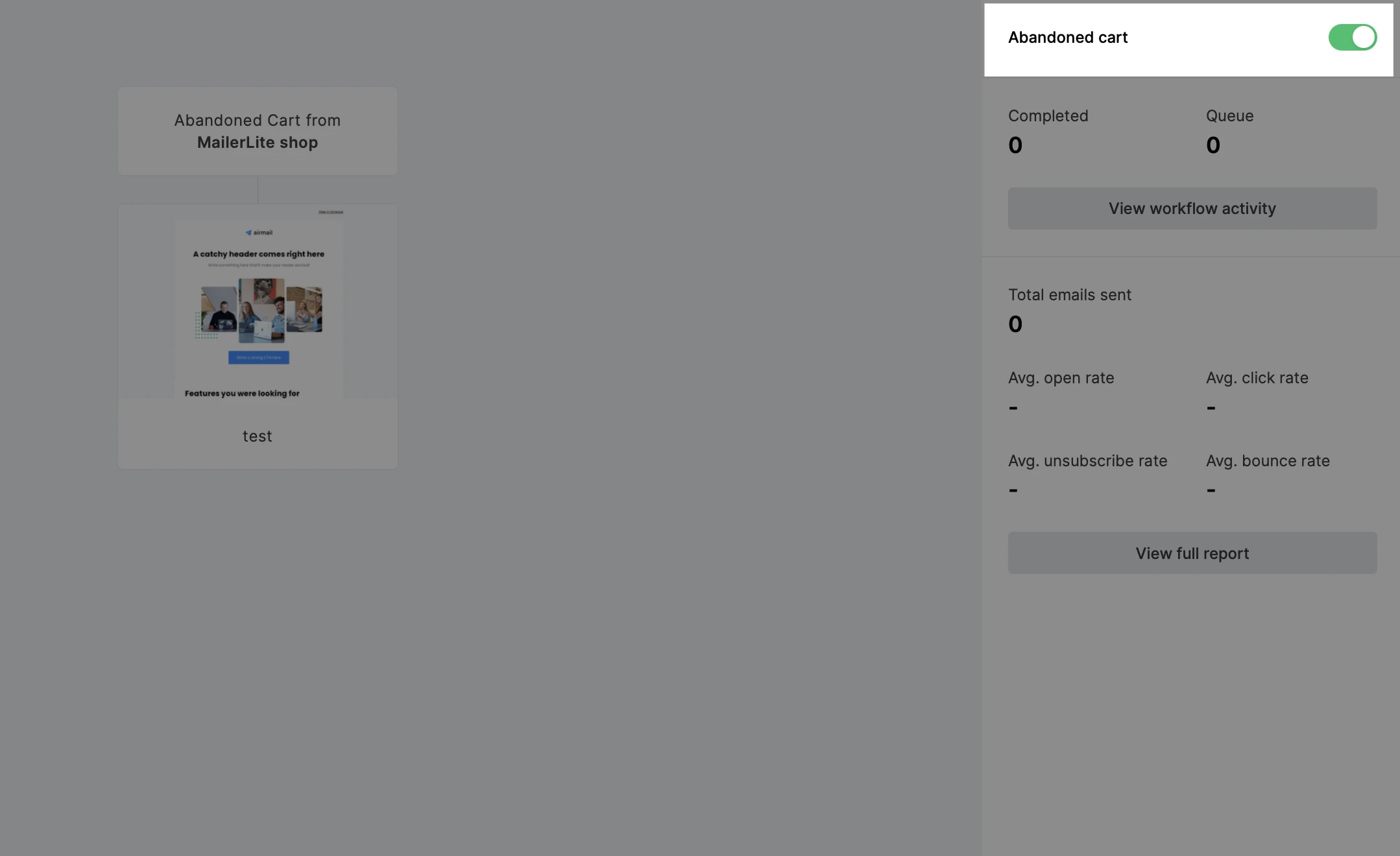Click the catchy header text in preview

258,254
